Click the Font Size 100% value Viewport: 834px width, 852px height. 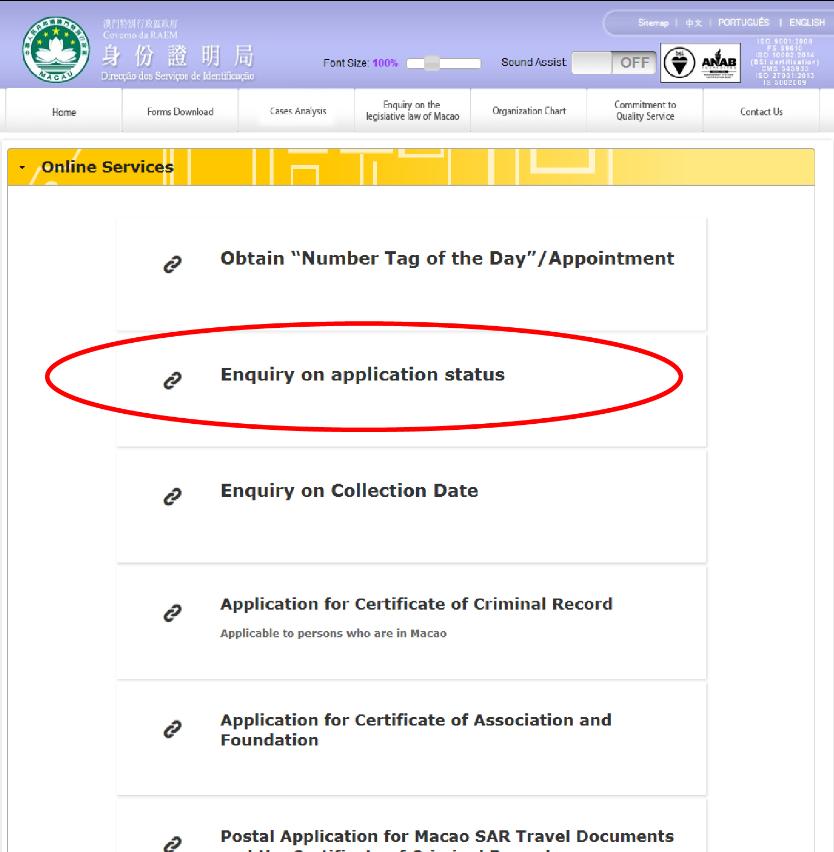coord(385,63)
